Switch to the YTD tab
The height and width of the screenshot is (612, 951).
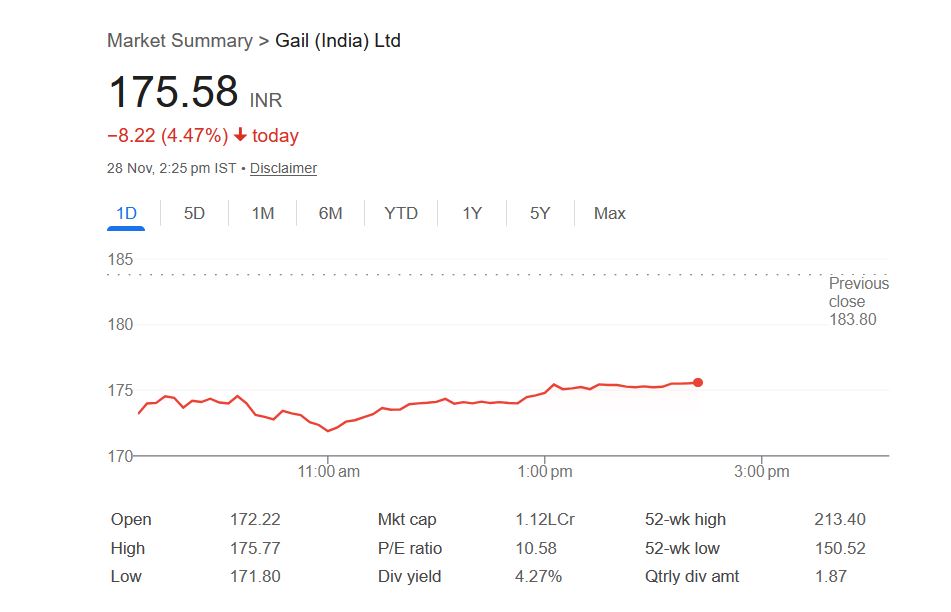401,213
